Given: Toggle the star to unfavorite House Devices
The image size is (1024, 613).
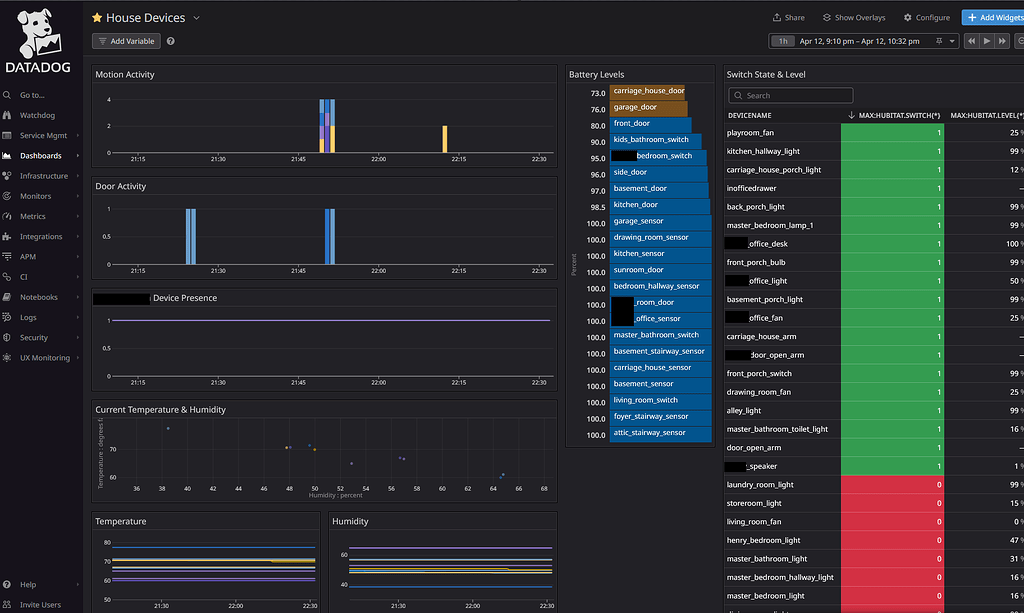Looking at the screenshot, I should pyautogui.click(x=96, y=17).
